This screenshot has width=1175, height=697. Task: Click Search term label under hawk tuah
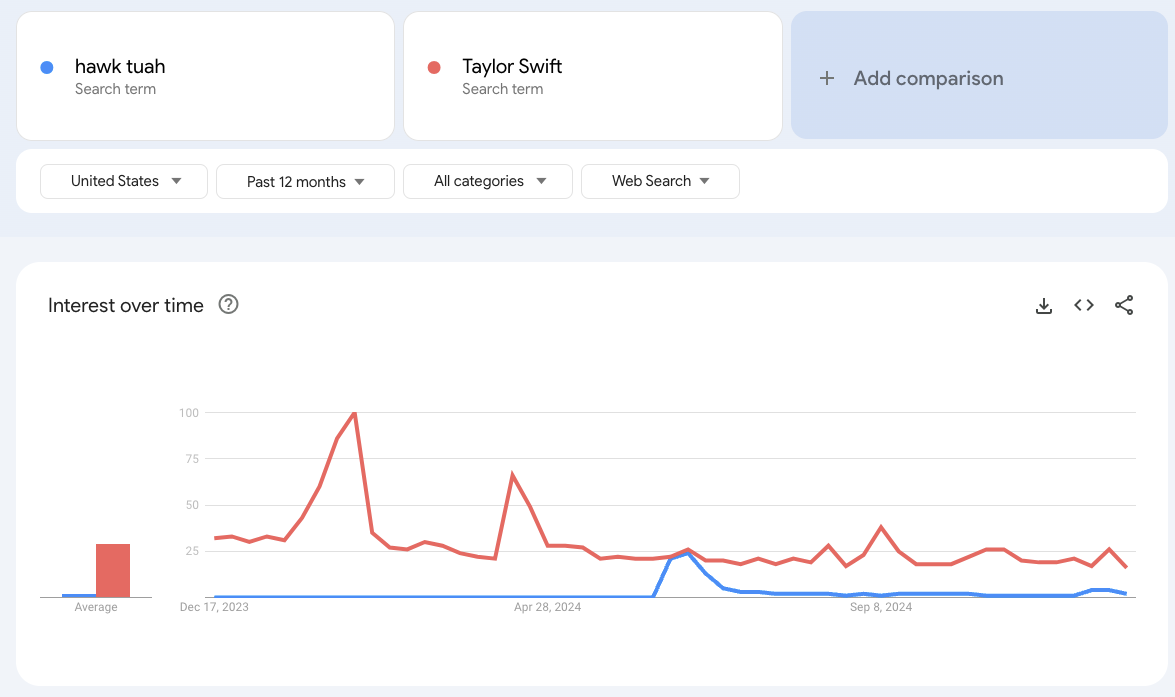tap(115, 89)
